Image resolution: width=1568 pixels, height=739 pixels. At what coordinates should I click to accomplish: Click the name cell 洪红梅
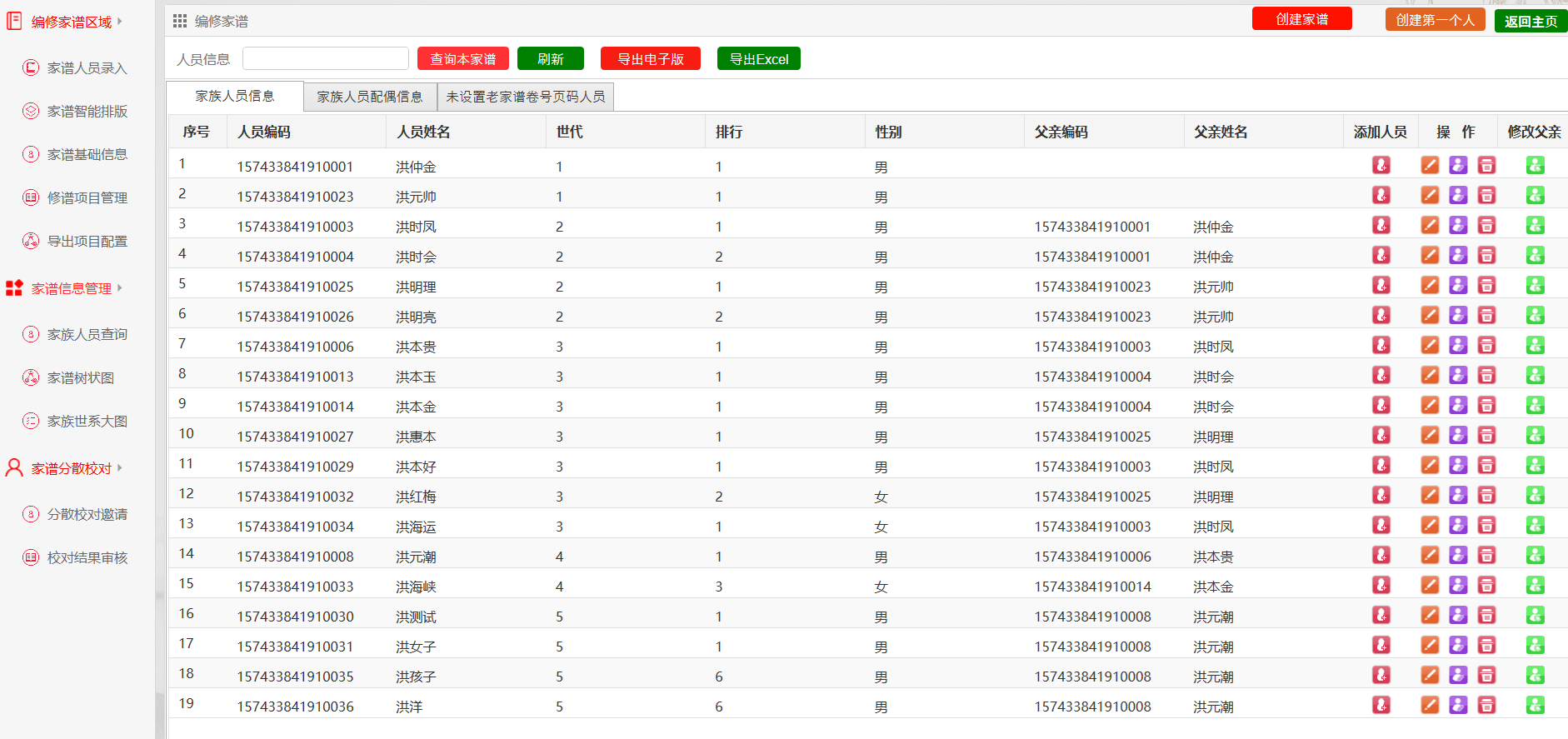pos(416,497)
